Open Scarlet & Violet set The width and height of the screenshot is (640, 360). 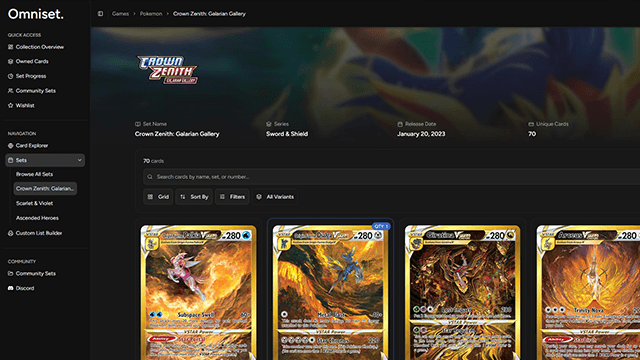[34, 203]
